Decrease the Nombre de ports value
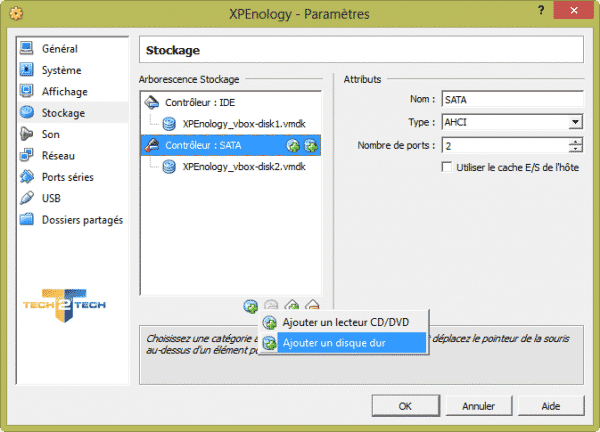 tap(576, 150)
